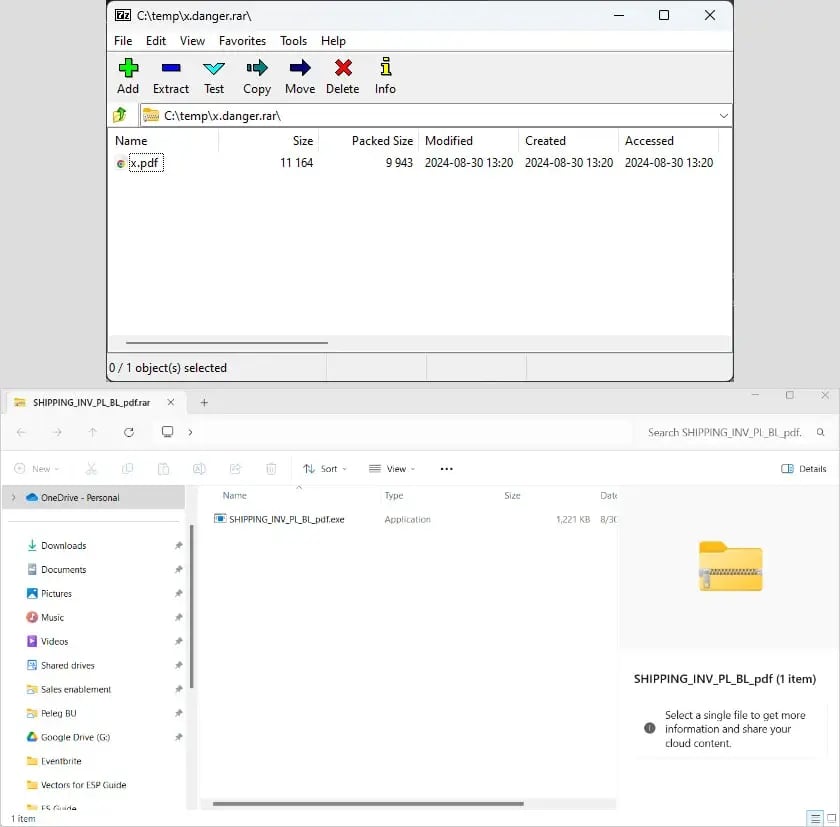Open the Tools menu in 7-Zip
The height and width of the screenshot is (827, 840).
click(293, 41)
